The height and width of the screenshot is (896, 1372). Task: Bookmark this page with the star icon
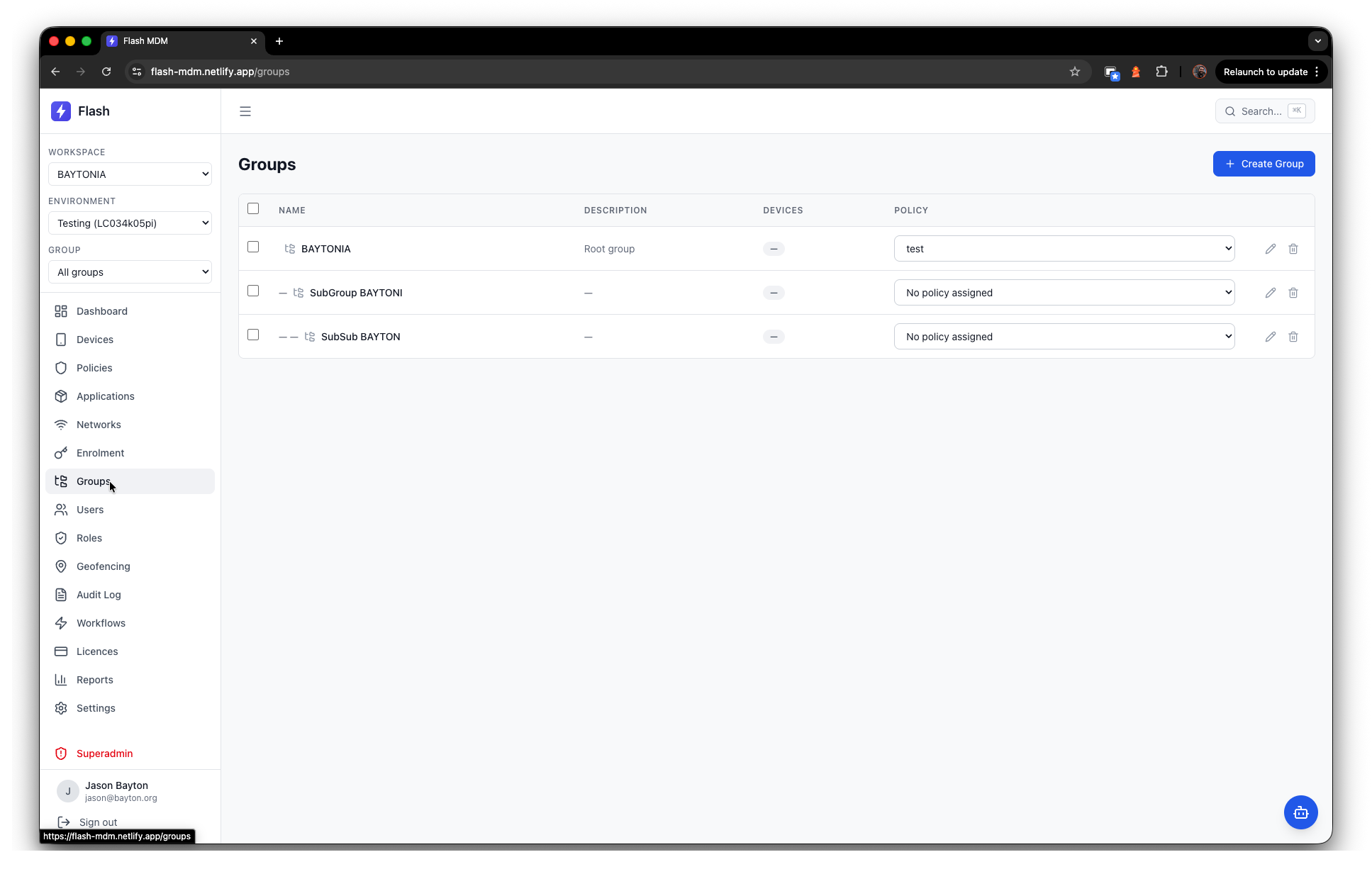[1074, 72]
